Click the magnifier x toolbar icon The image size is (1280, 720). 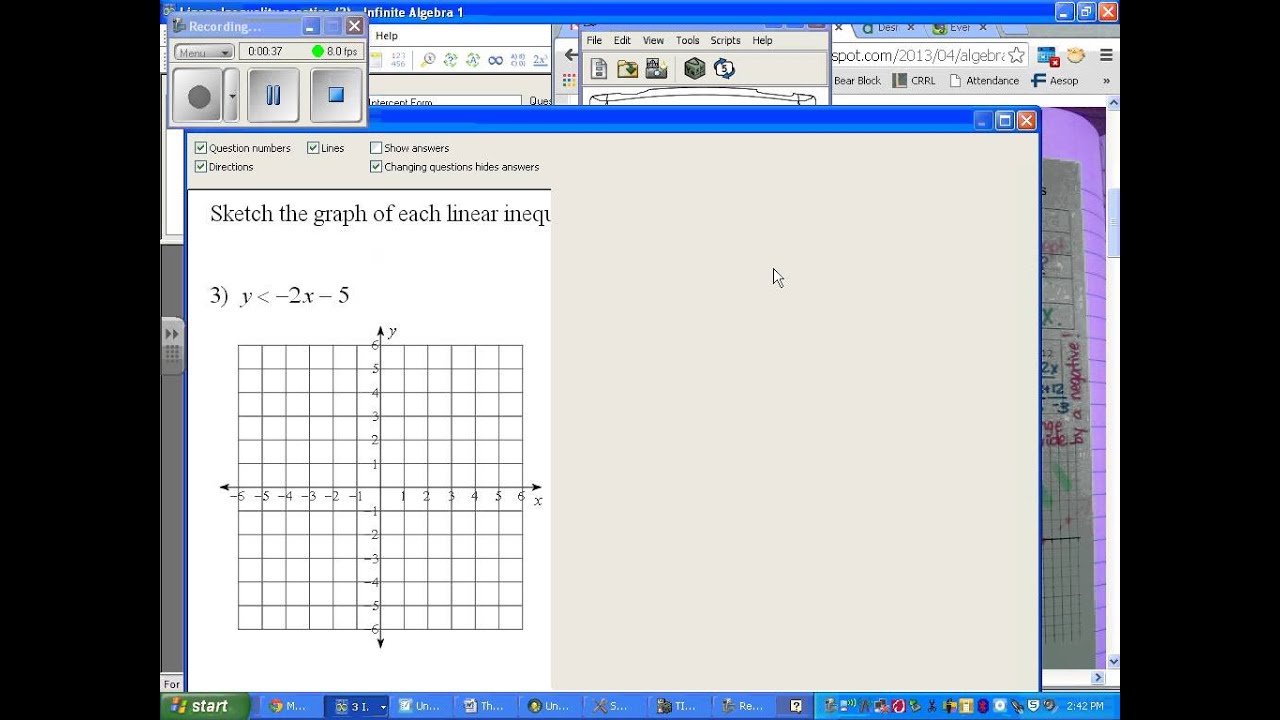[427, 60]
